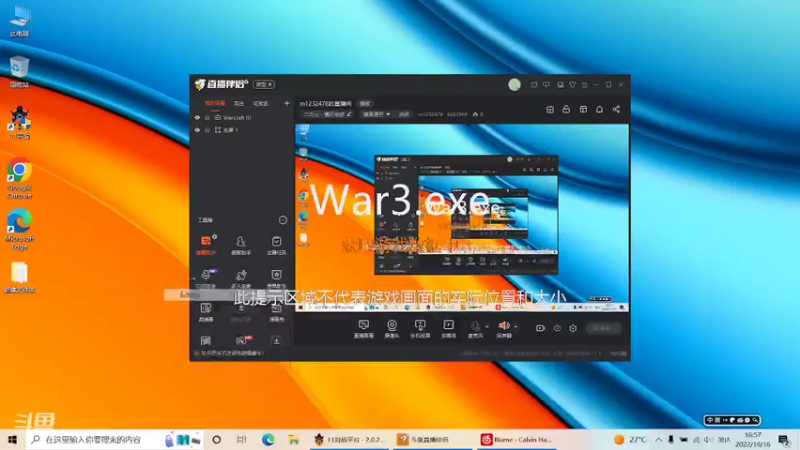Switch to the 11对战平台 taskbar window

(x=350, y=439)
